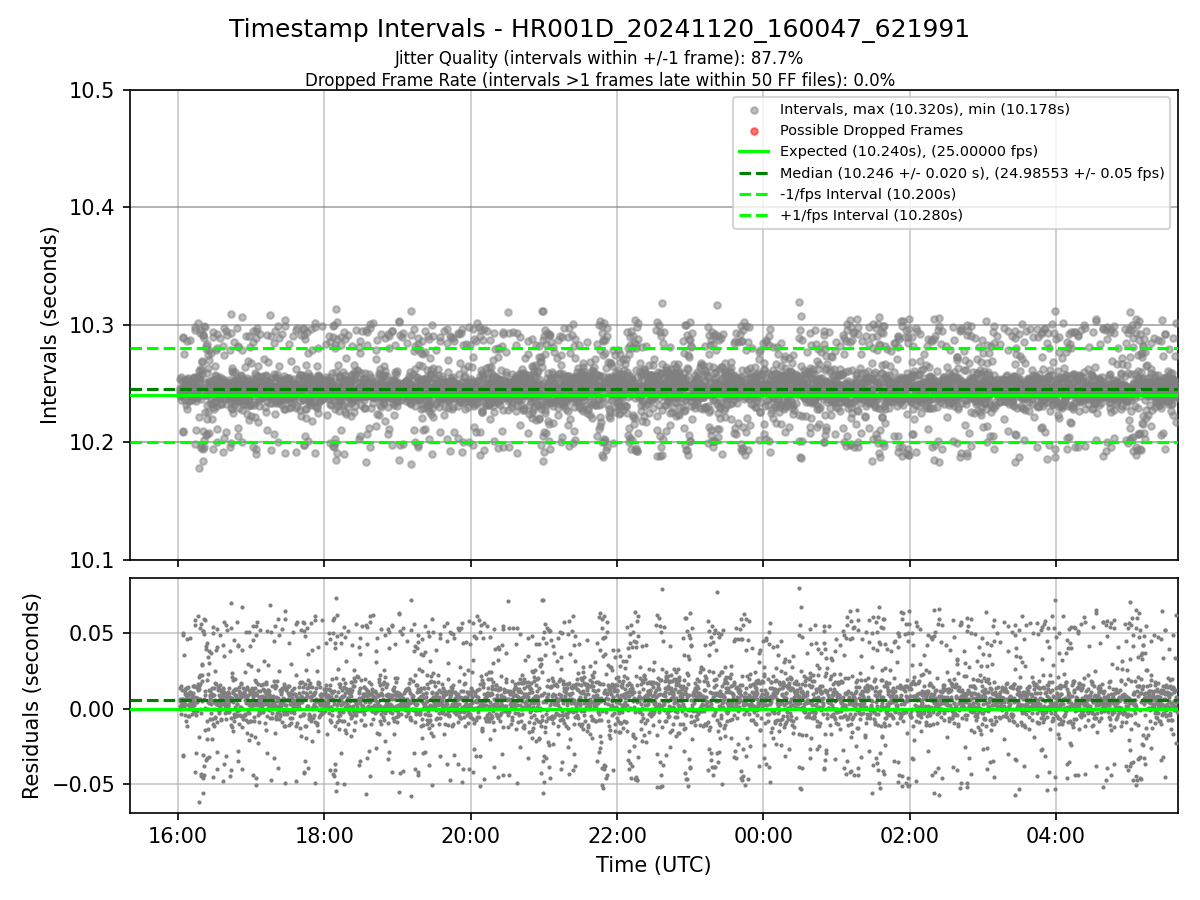Click the 'Residuals (seconds)' y-axis label

tap(31, 695)
